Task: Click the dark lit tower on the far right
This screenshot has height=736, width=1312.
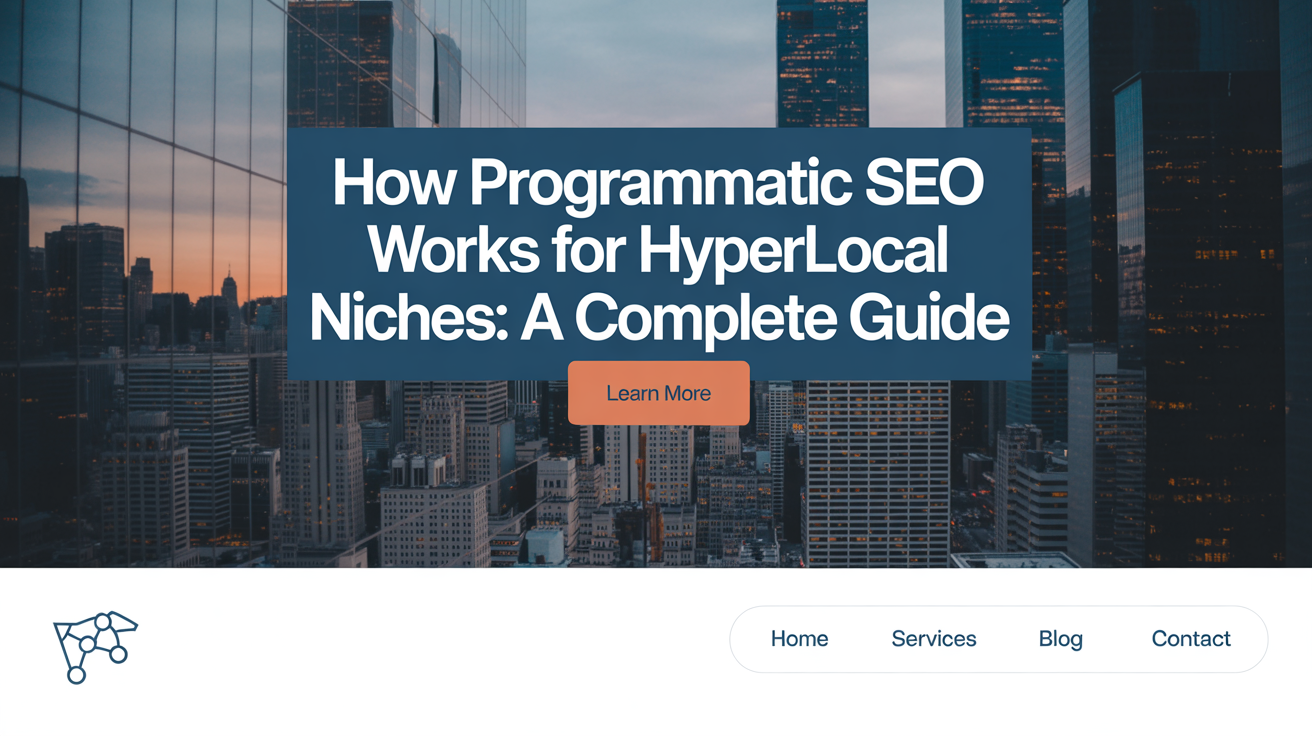Action: pyautogui.click(x=1200, y=300)
